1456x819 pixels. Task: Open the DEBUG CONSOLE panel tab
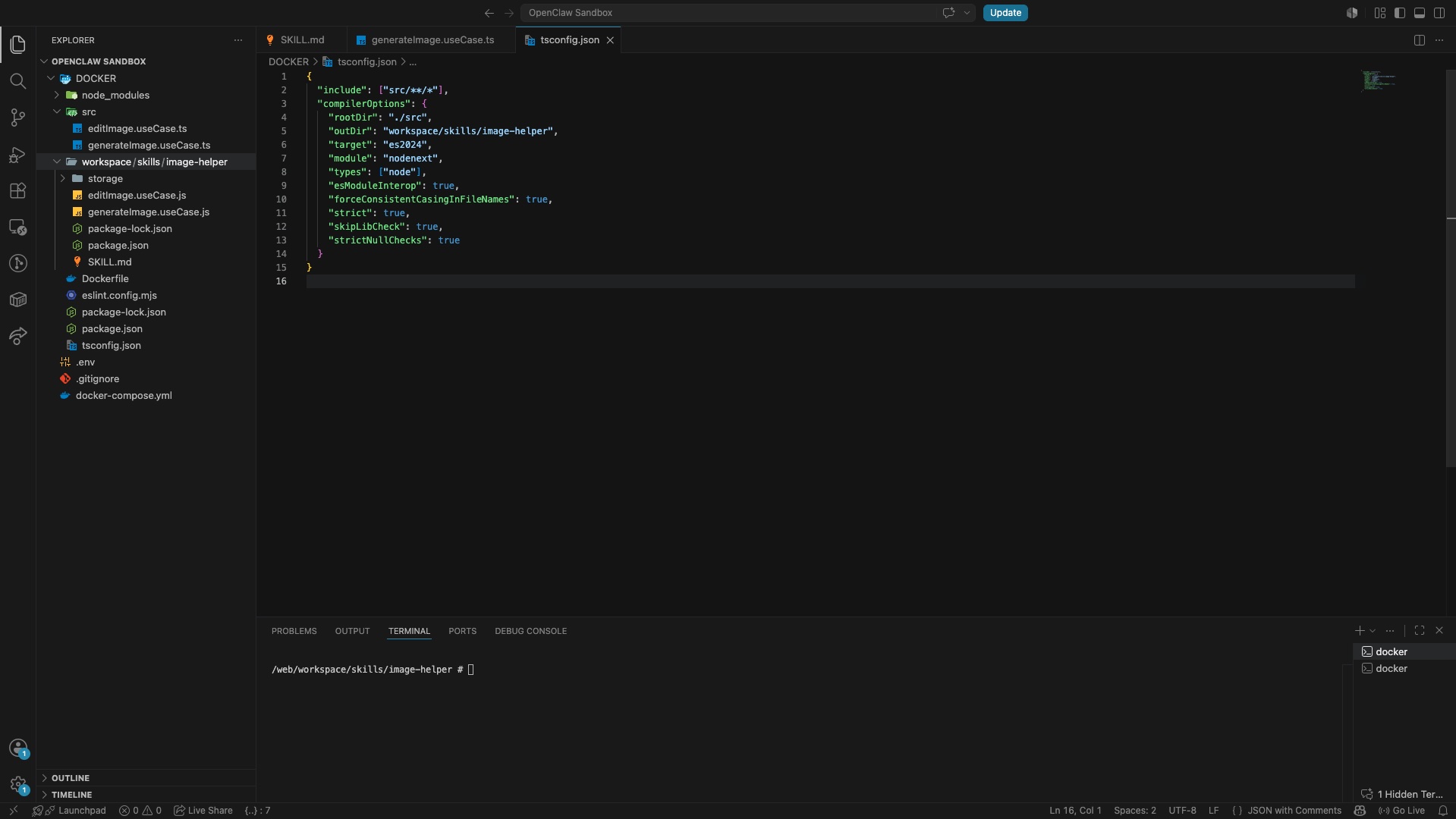[530, 631]
